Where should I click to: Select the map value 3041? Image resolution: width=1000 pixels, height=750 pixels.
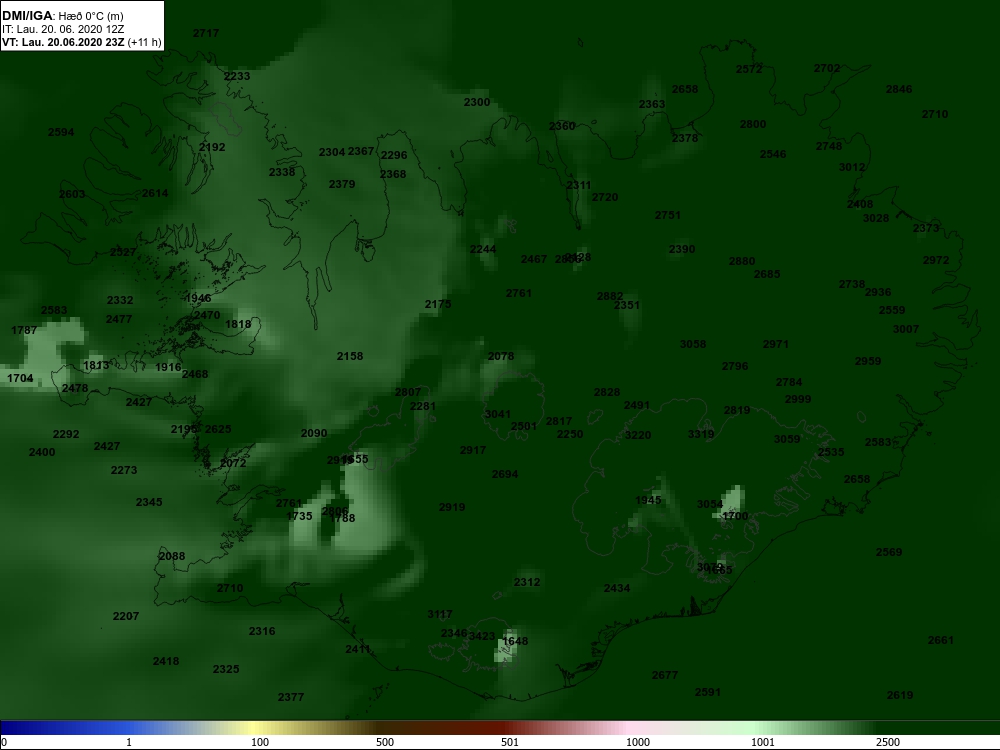(x=498, y=414)
